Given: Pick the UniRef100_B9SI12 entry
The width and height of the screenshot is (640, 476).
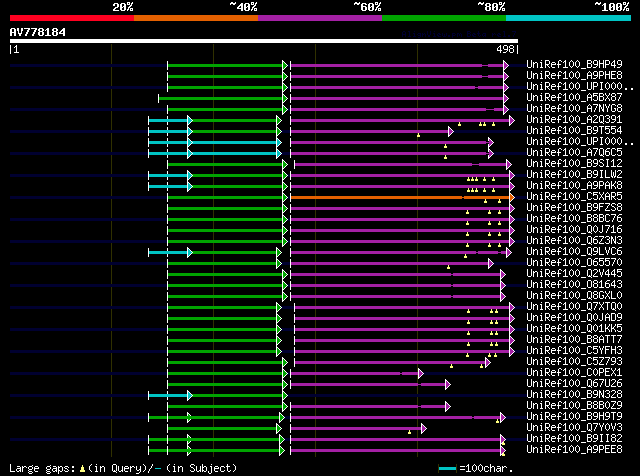Looking at the screenshot, I should click(x=574, y=163).
